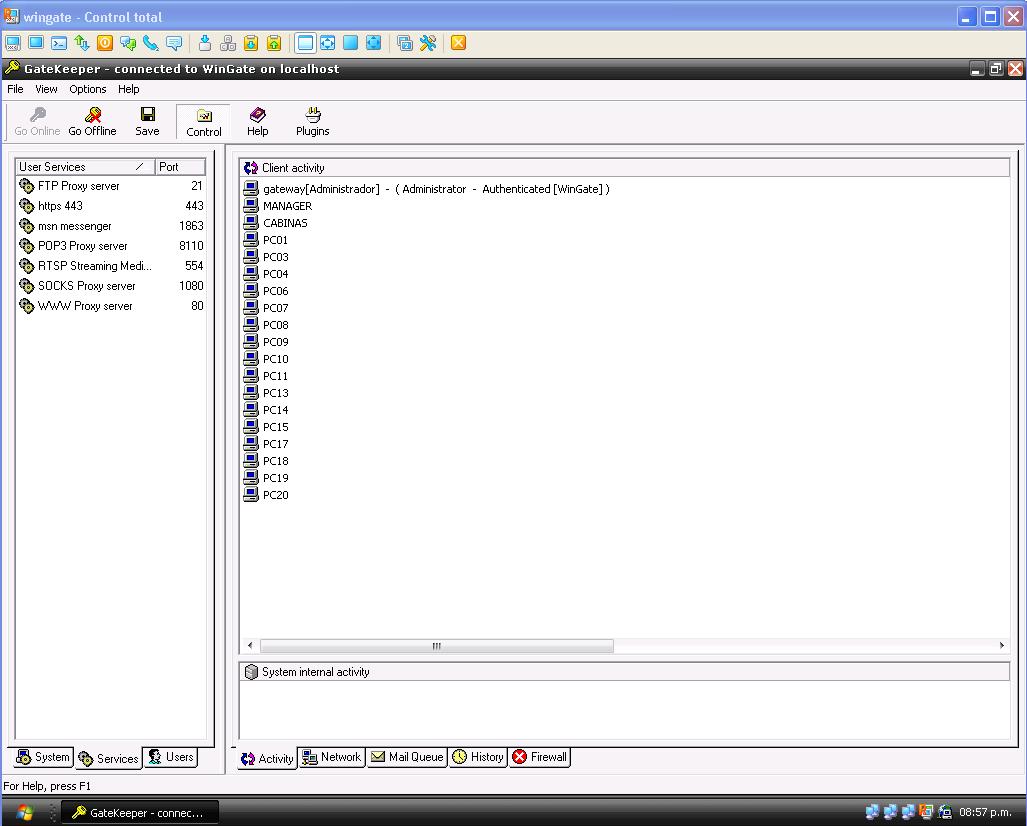
Task: Click the send clipboard (up arrow) icon
Action: (x=274, y=43)
